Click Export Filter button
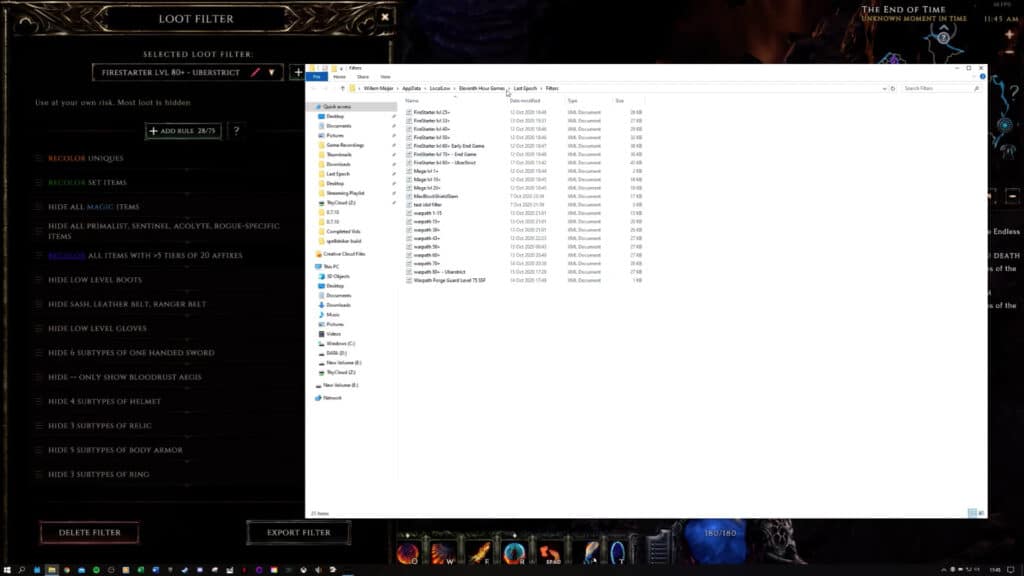1024x576 pixels. tap(298, 532)
